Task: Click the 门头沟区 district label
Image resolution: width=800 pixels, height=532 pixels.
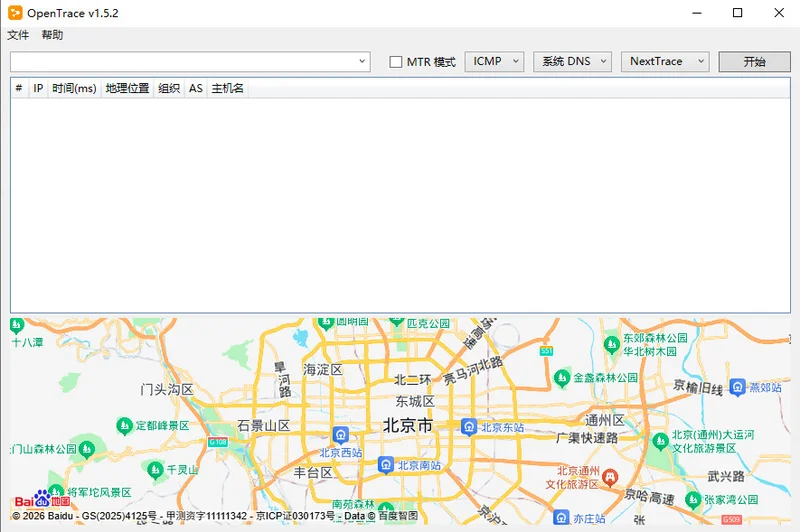Action: point(167,390)
